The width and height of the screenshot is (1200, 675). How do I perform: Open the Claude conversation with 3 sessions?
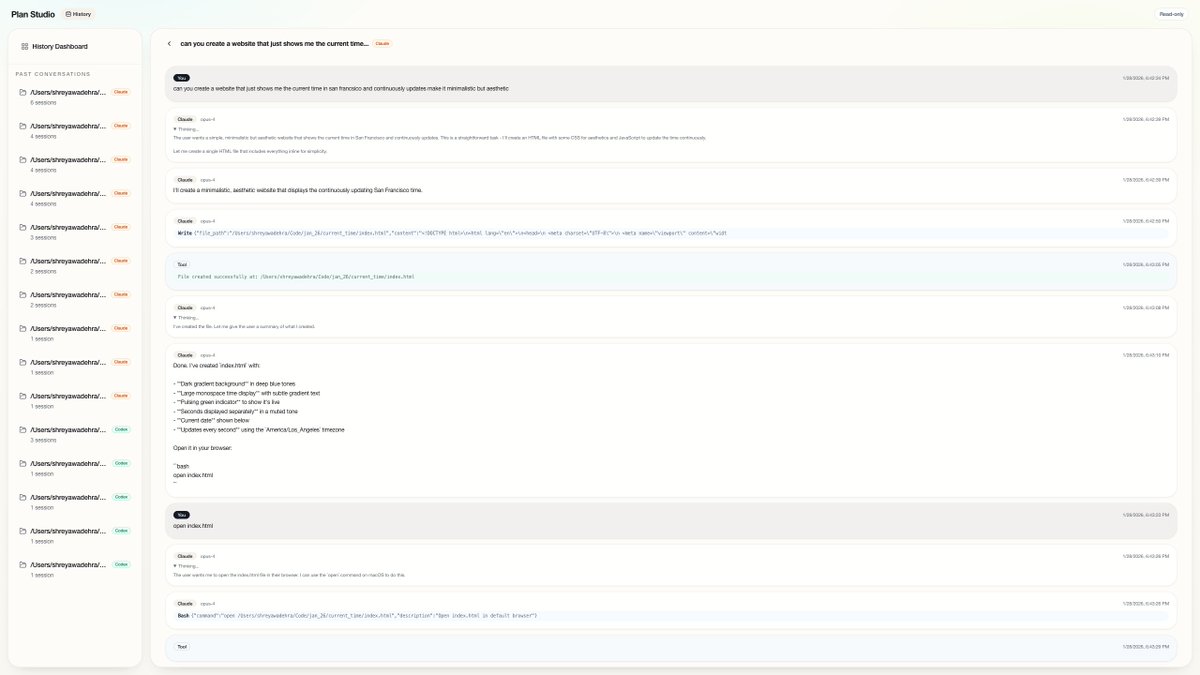coord(75,232)
